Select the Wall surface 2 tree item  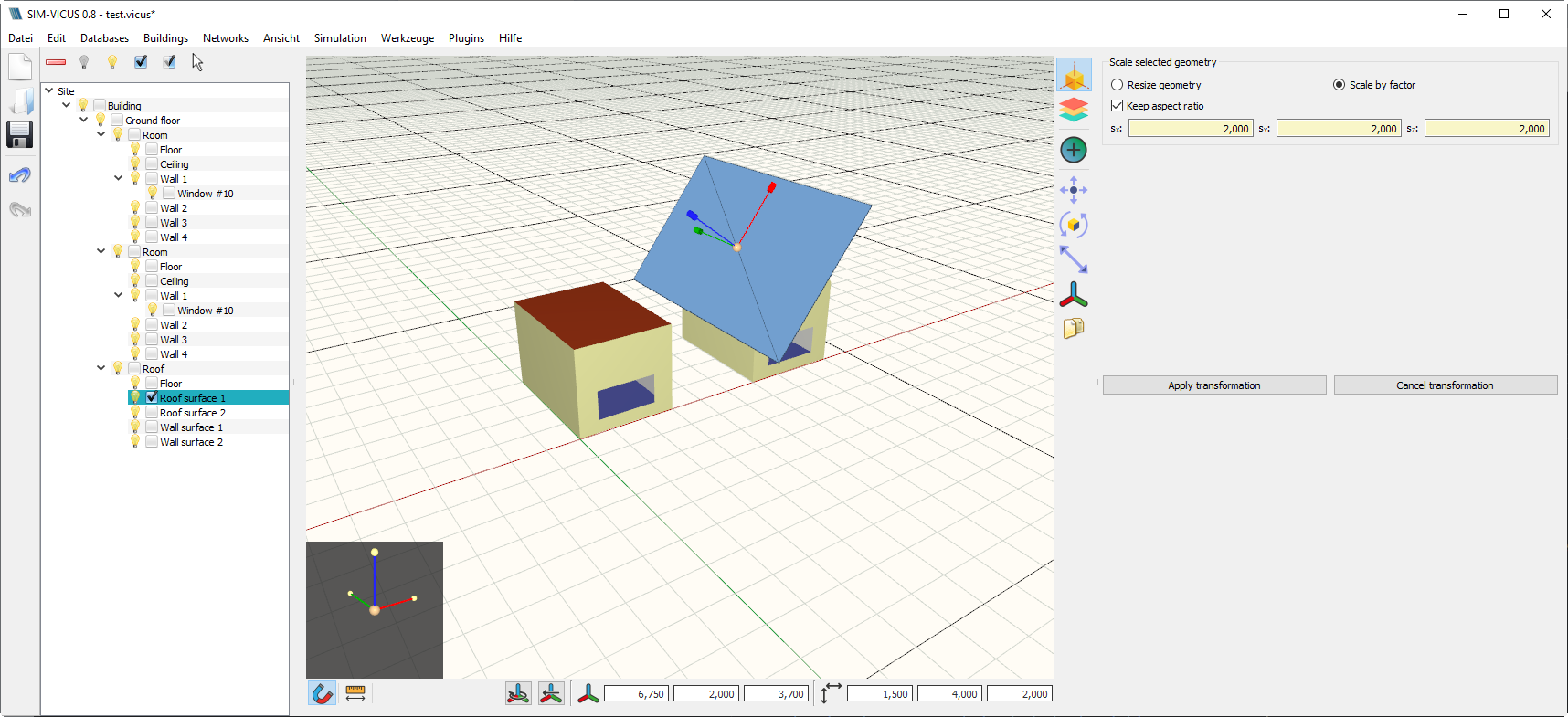[191, 442]
